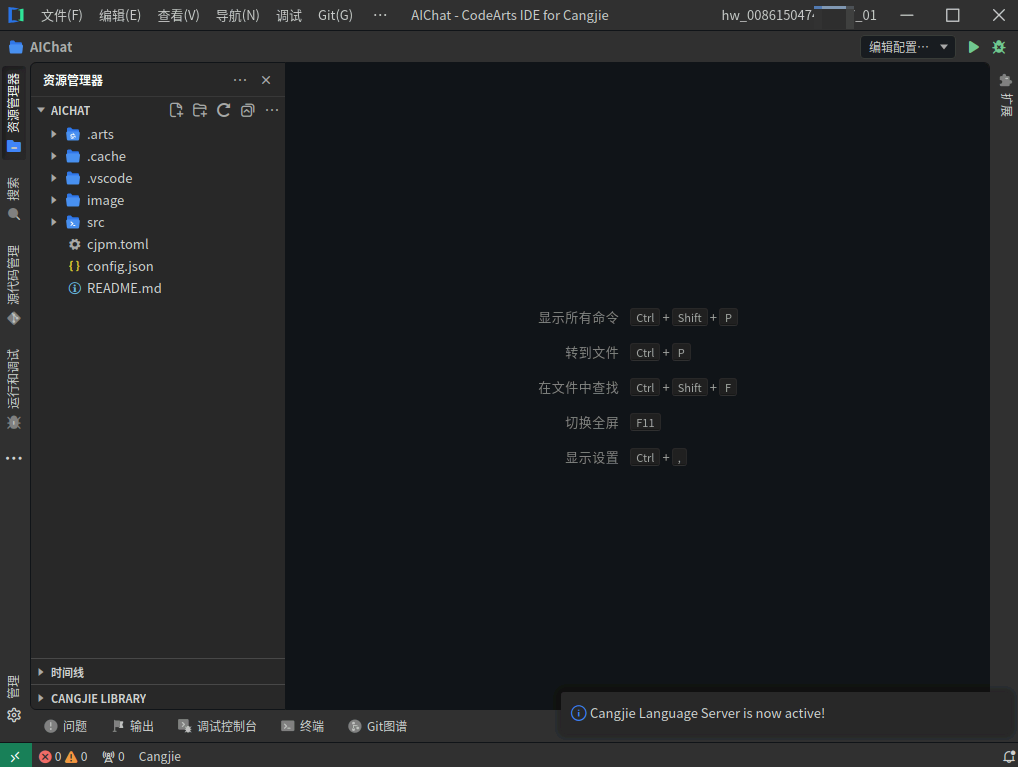Open the Manage (管理) gear settings
1018x767 pixels.
14,699
